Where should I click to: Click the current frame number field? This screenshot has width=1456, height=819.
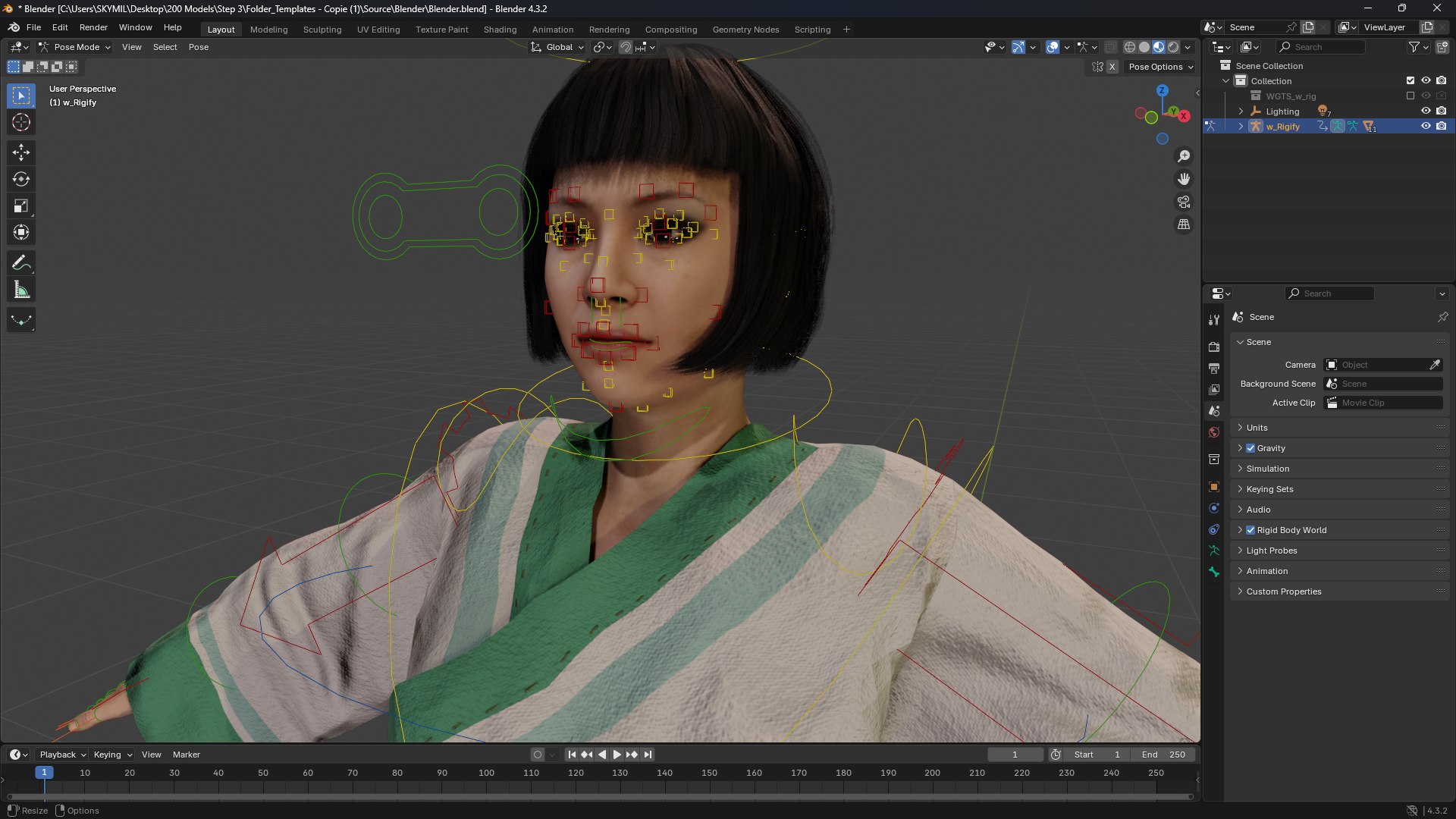point(1015,755)
